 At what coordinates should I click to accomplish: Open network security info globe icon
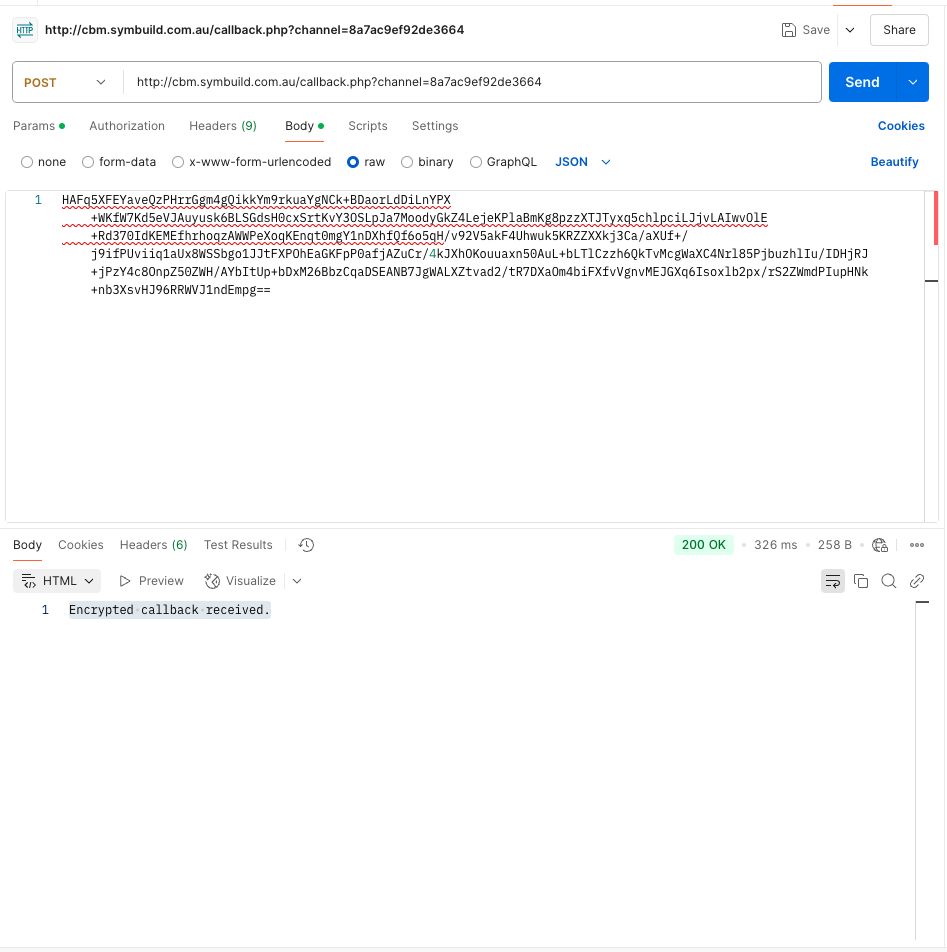[880, 545]
